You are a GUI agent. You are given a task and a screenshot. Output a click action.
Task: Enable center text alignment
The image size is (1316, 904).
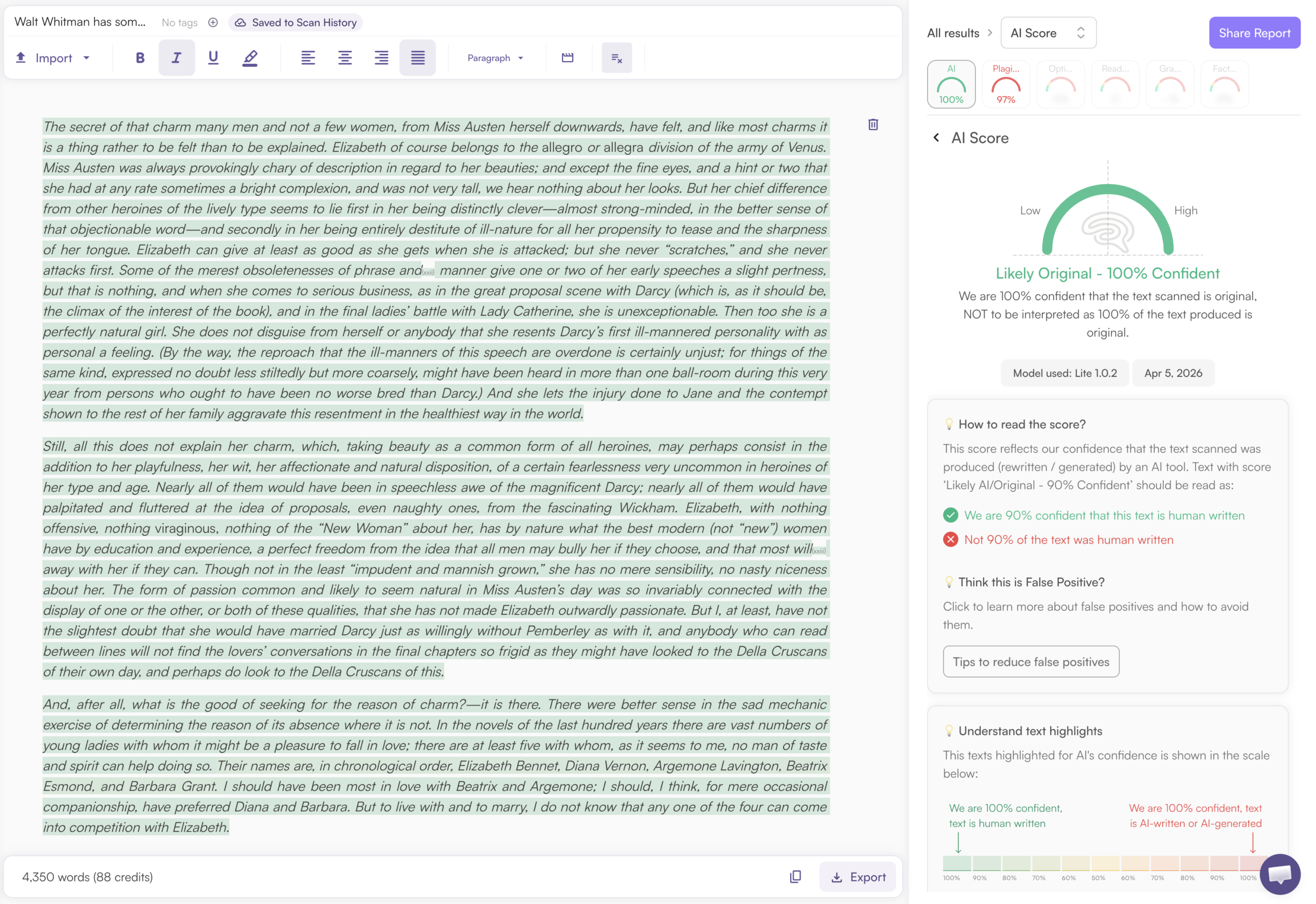click(x=344, y=58)
